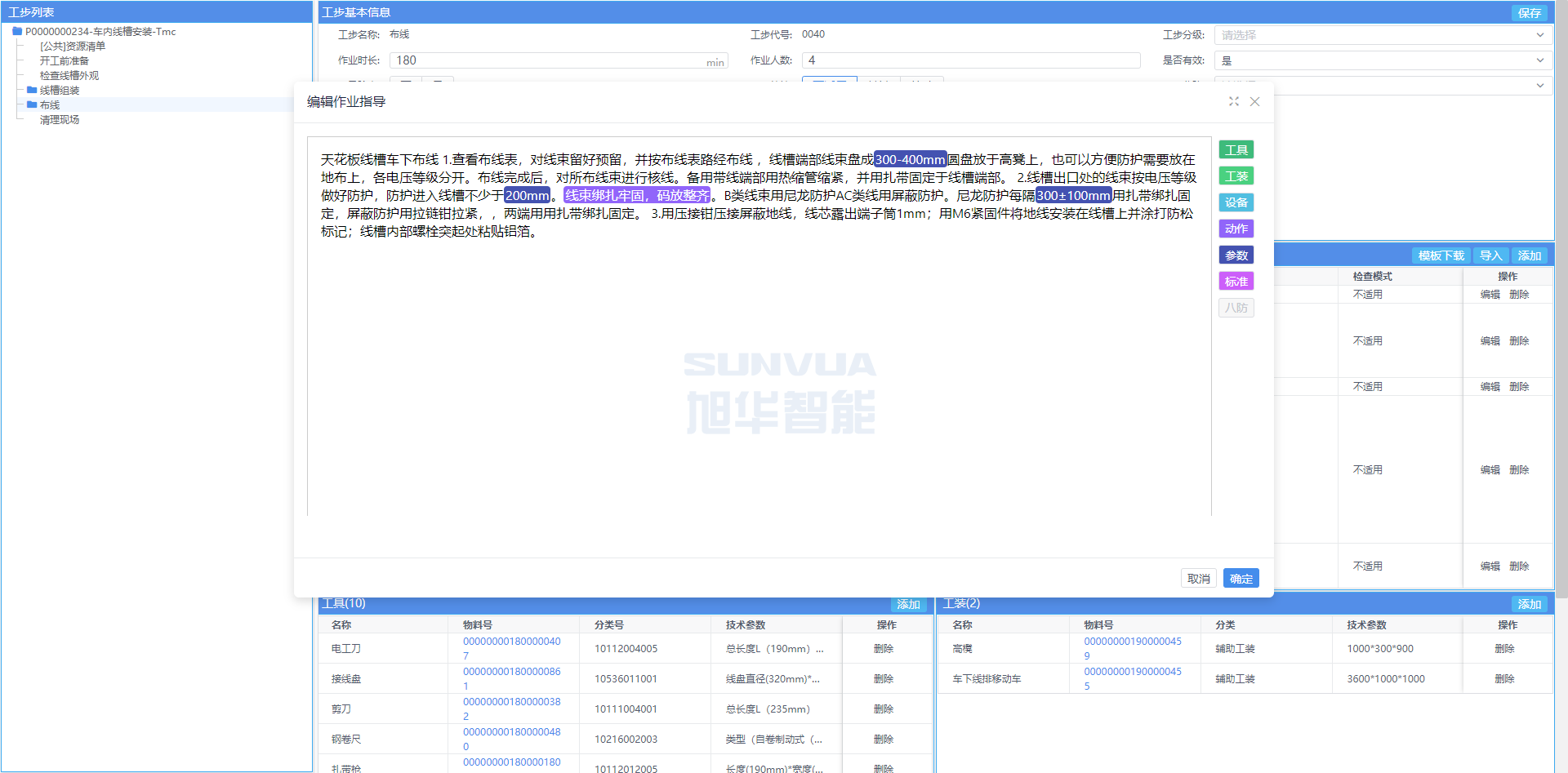Viewport: 1568px width, 773px height.
Task: Select 清理现场 in the step list
Action: tap(57, 119)
